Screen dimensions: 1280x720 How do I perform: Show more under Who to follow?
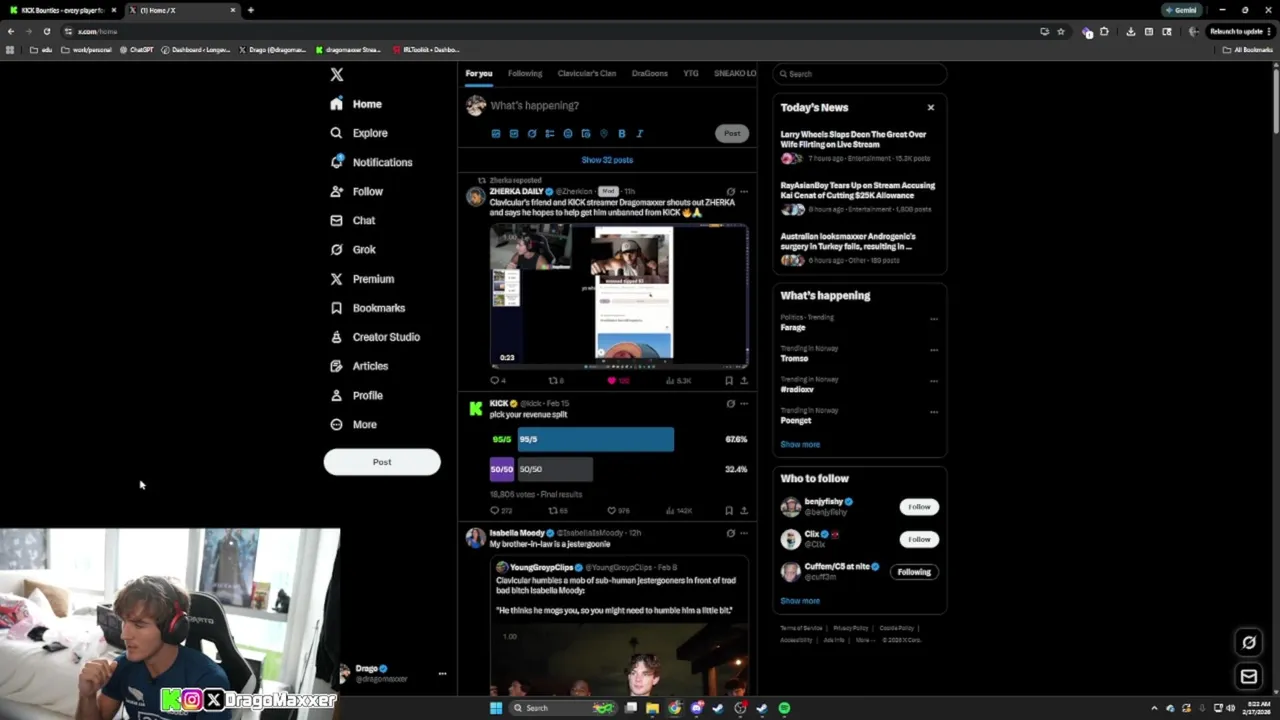(800, 601)
